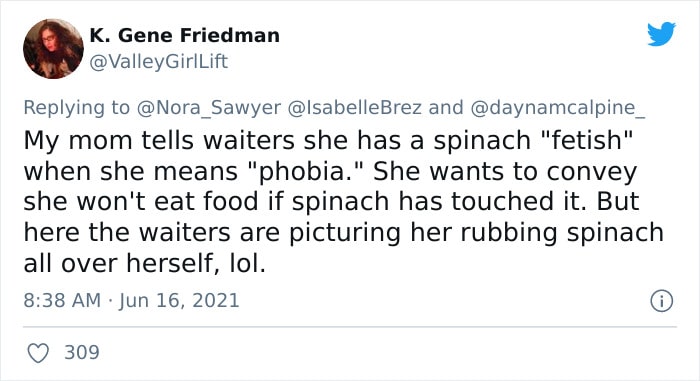The image size is (700, 381).
Task: Click the blue Twitter bird logo
Action: pos(661,33)
